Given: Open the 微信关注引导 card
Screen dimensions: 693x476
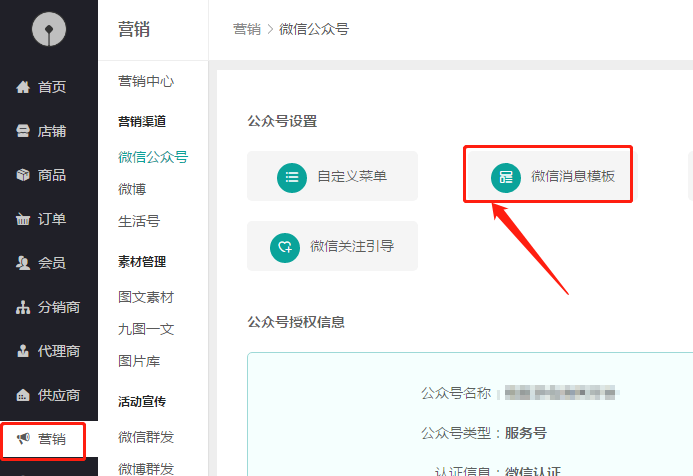Looking at the screenshot, I should point(332,246).
